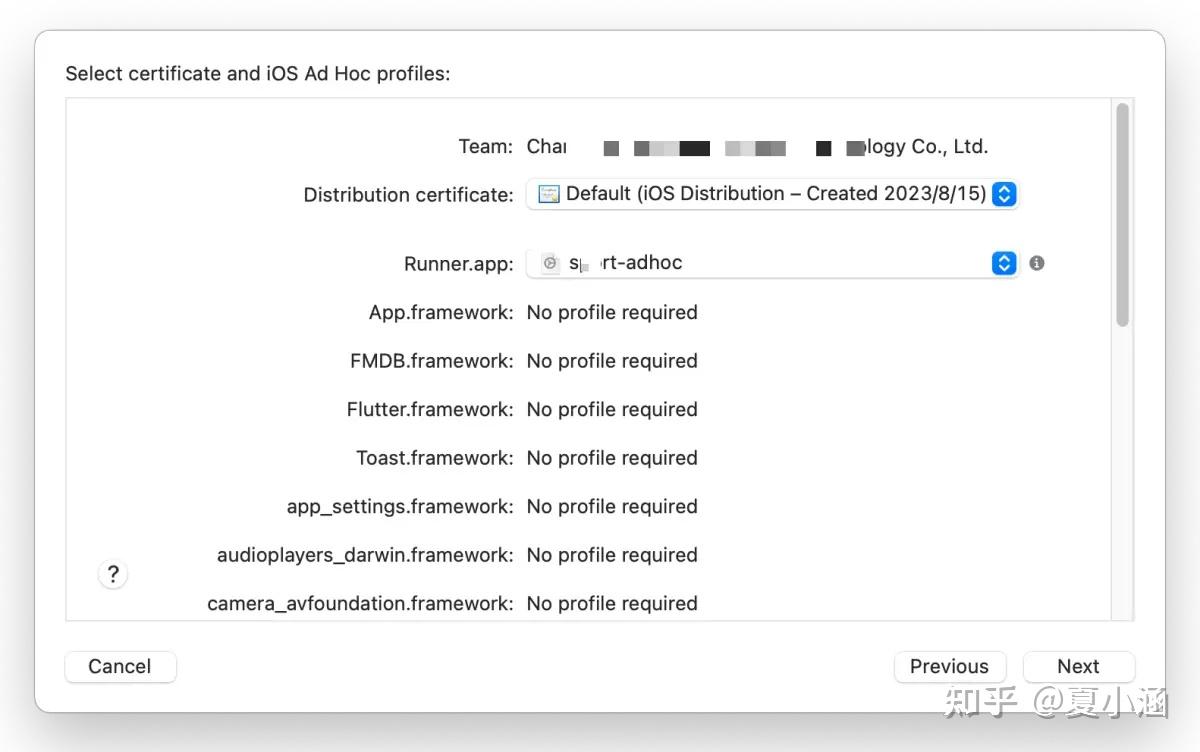Click the App.framework label
Image resolution: width=1200 pixels, height=752 pixels.
(441, 313)
